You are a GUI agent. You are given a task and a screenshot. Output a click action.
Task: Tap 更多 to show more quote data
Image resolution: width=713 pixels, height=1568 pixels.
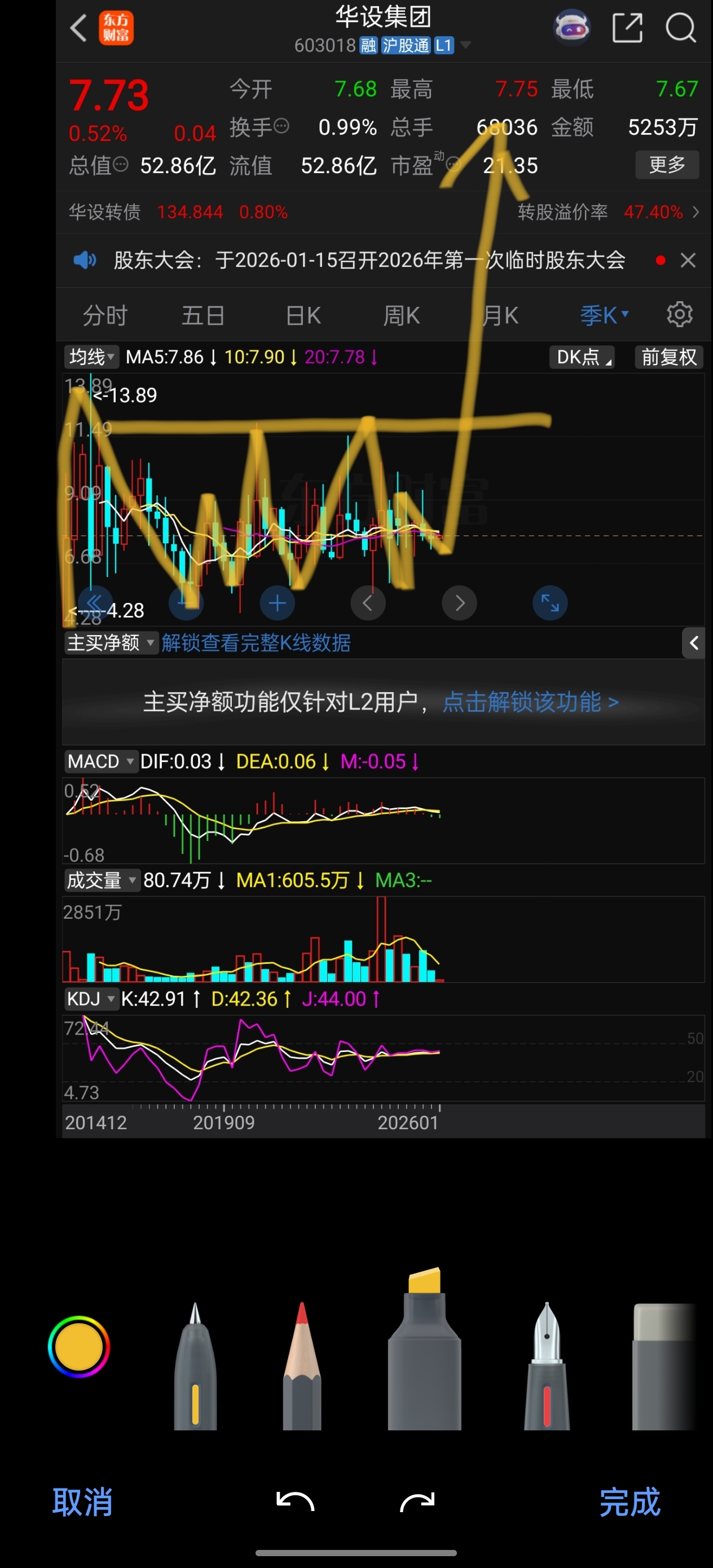coord(667,164)
